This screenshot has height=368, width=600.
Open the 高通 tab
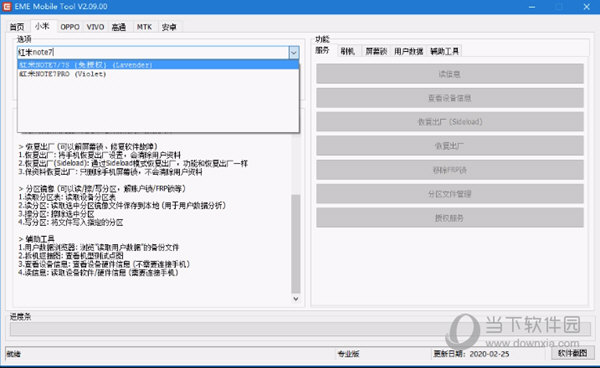point(119,27)
